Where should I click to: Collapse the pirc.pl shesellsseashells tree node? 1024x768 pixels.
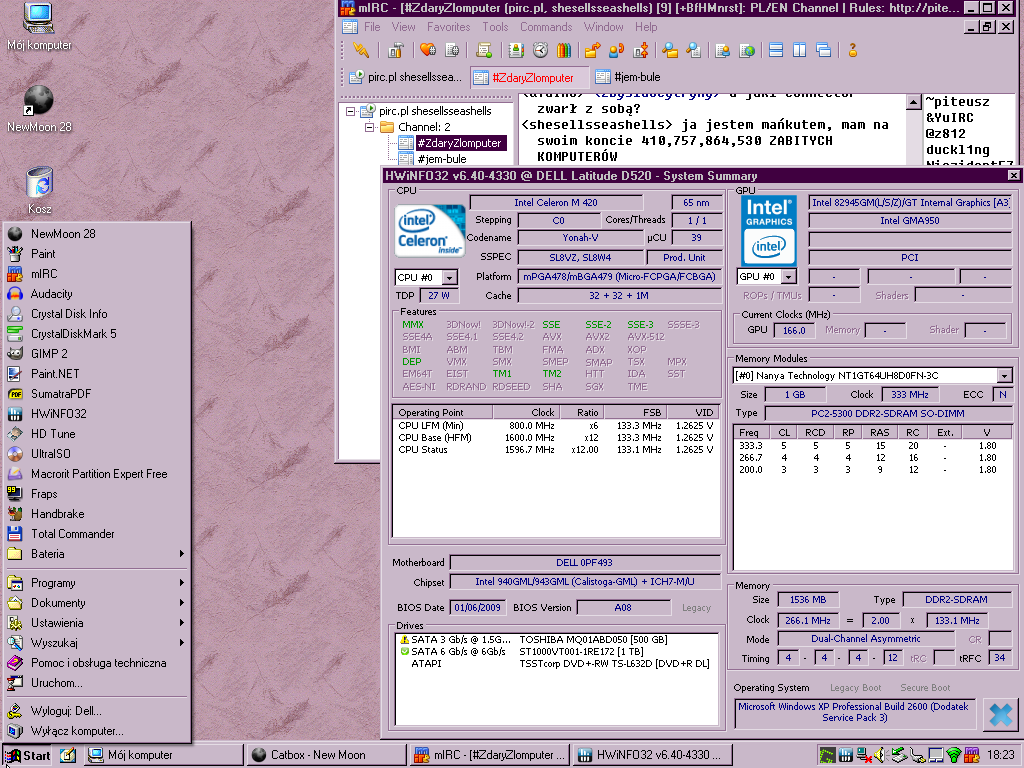[350, 111]
